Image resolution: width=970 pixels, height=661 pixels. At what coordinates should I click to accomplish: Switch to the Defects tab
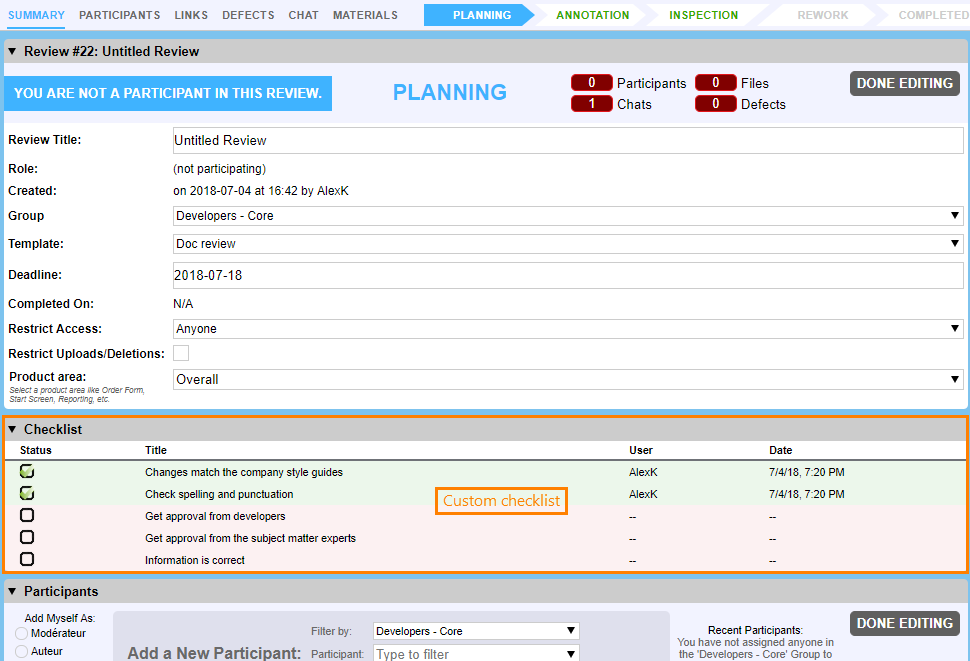pos(248,15)
